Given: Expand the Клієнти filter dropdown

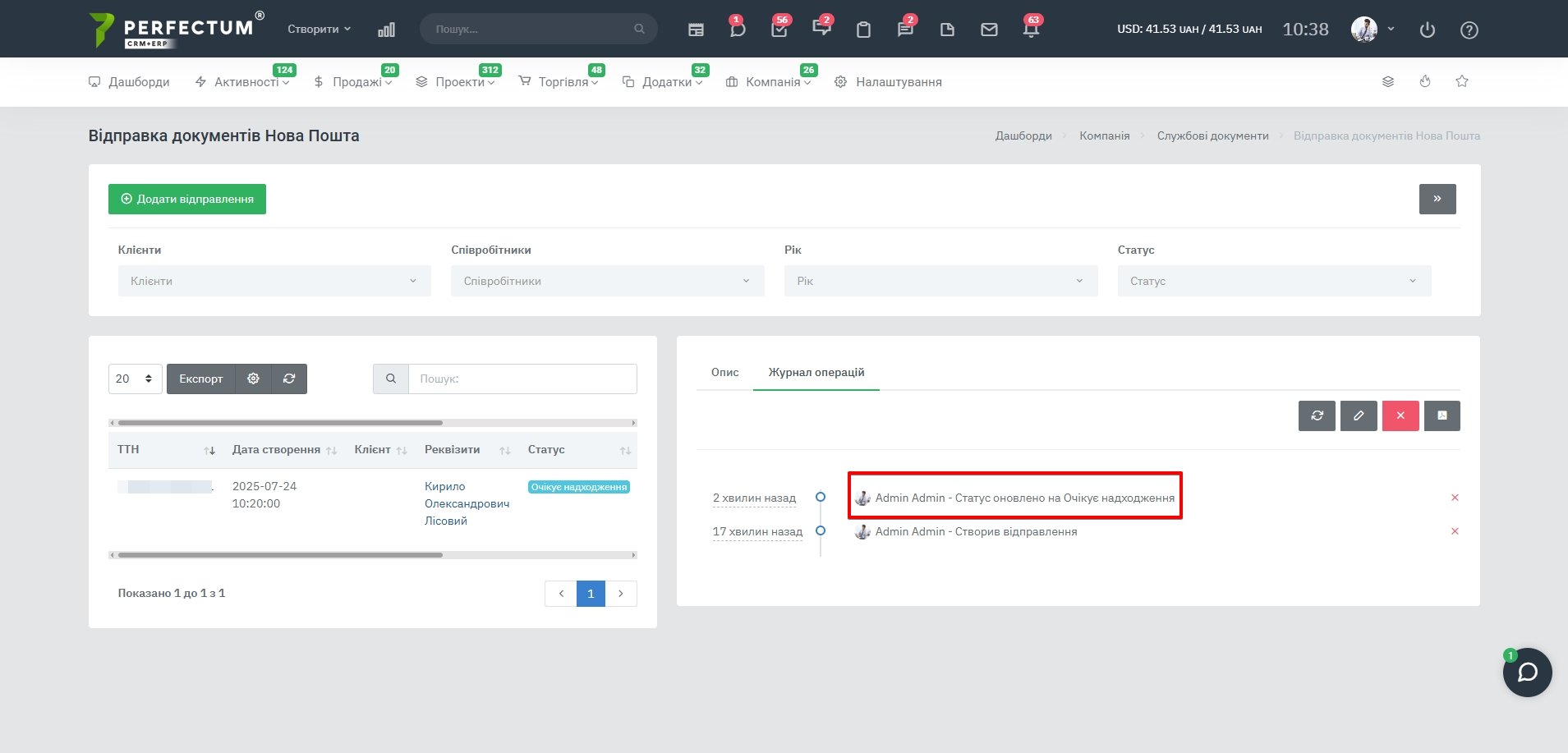Looking at the screenshot, I should 274,281.
